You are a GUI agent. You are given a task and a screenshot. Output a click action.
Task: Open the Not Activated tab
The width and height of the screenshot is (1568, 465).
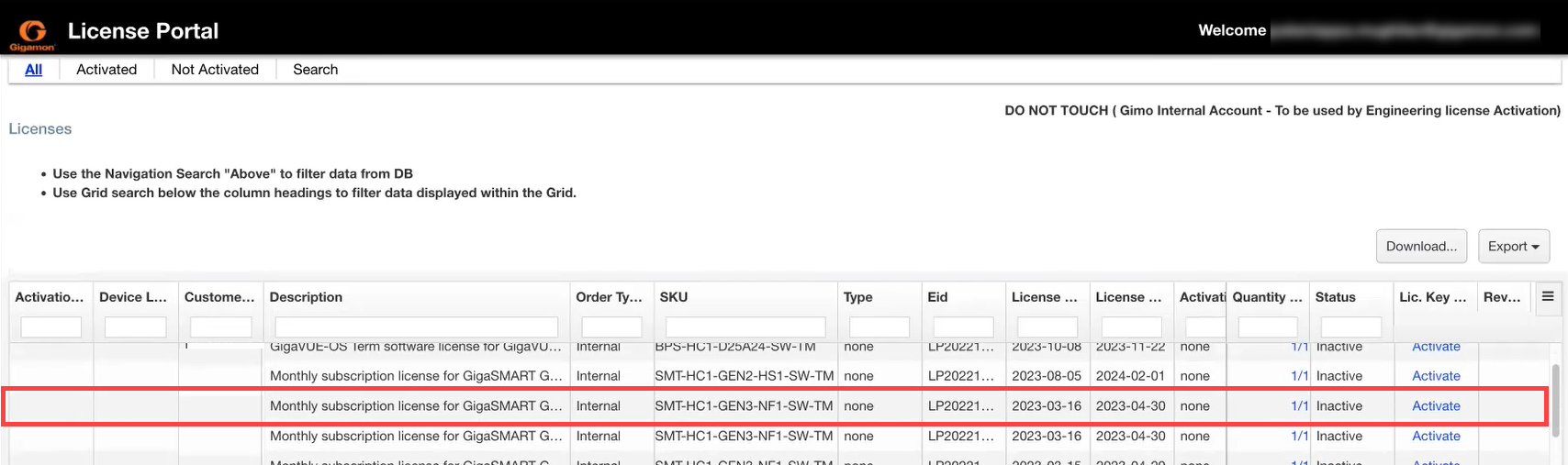tap(215, 70)
